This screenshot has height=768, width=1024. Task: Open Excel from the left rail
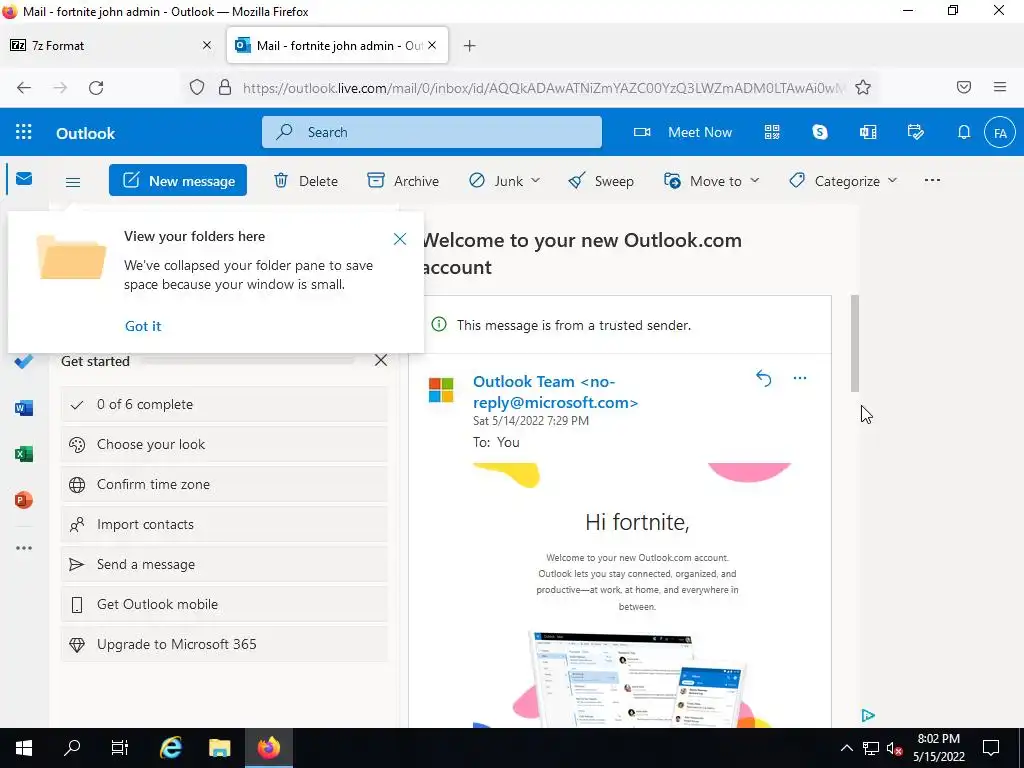click(24, 454)
